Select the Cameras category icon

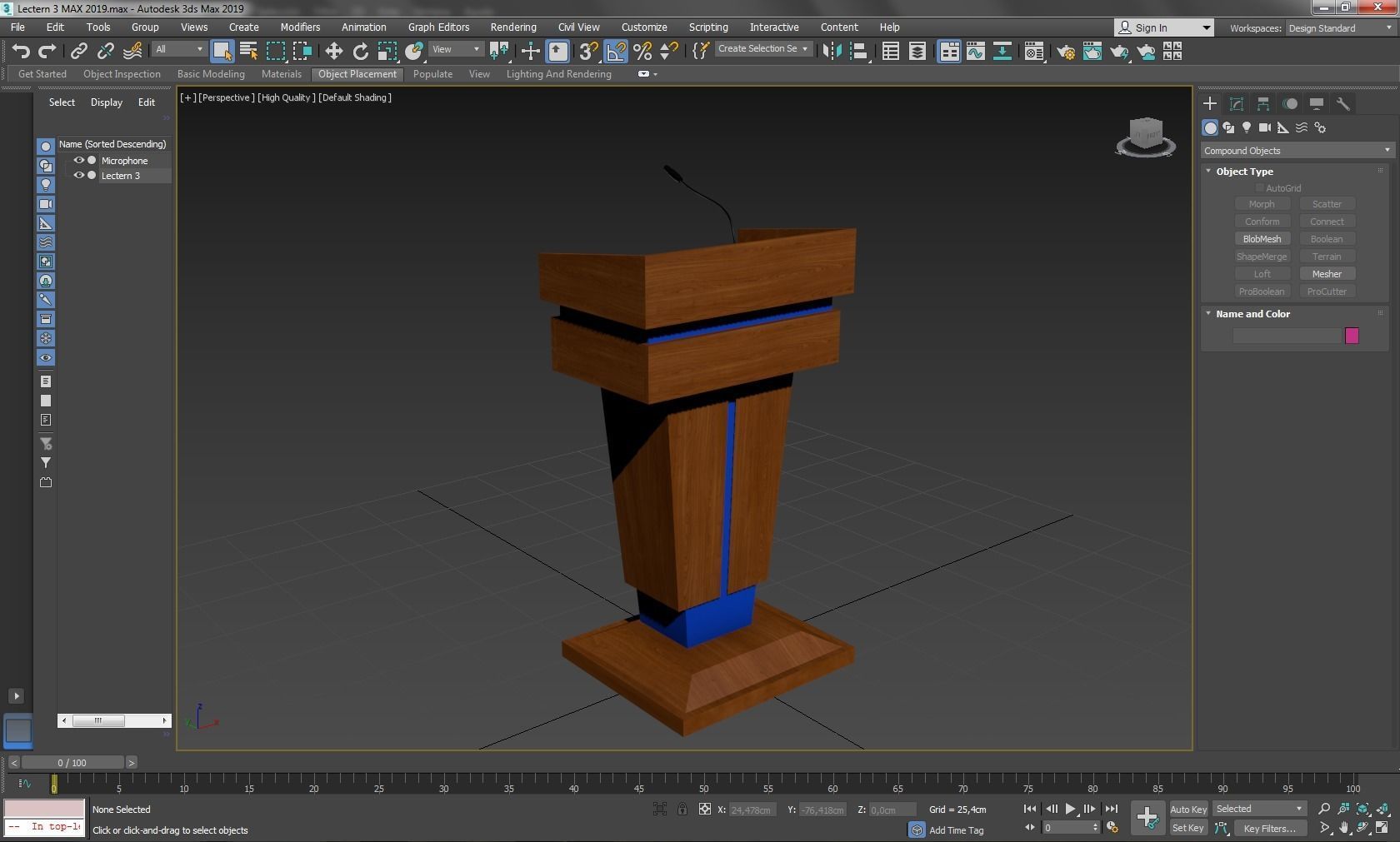1265,127
